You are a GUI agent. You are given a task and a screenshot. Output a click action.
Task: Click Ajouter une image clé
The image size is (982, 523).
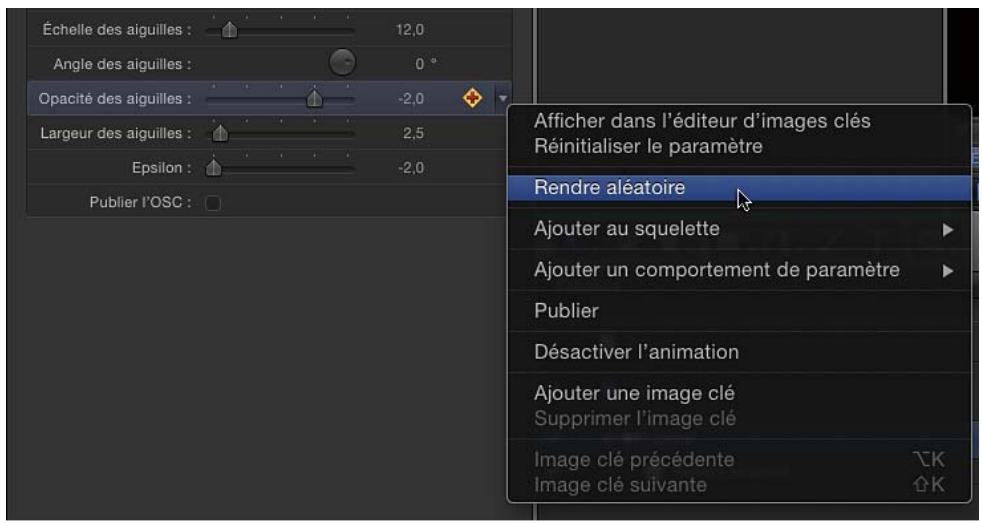pyautogui.click(x=634, y=393)
